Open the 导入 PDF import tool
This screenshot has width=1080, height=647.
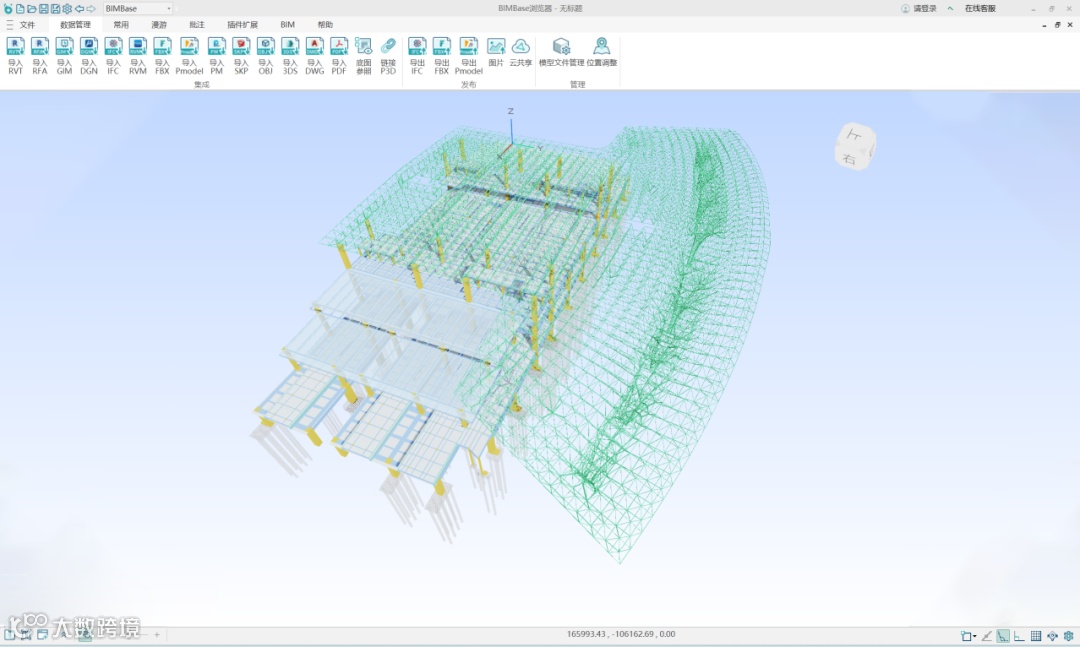(339, 56)
